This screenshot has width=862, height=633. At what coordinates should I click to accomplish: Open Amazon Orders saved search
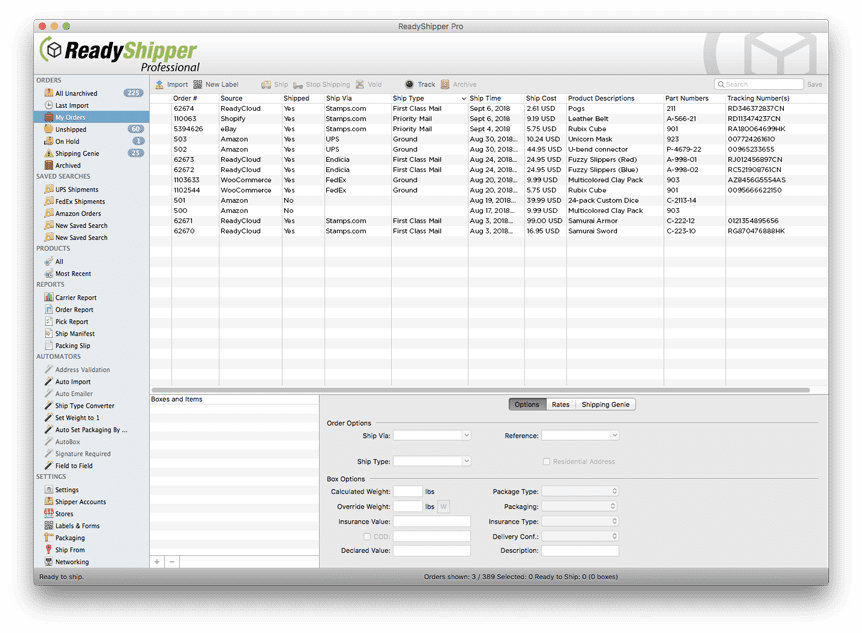click(x=78, y=213)
